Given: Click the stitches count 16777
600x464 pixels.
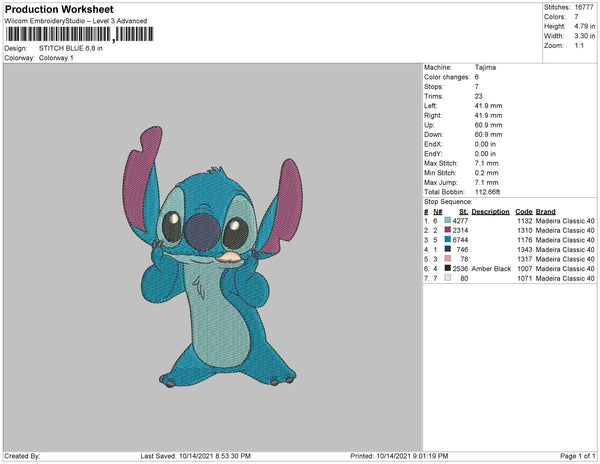Looking at the screenshot, I should [584, 7].
